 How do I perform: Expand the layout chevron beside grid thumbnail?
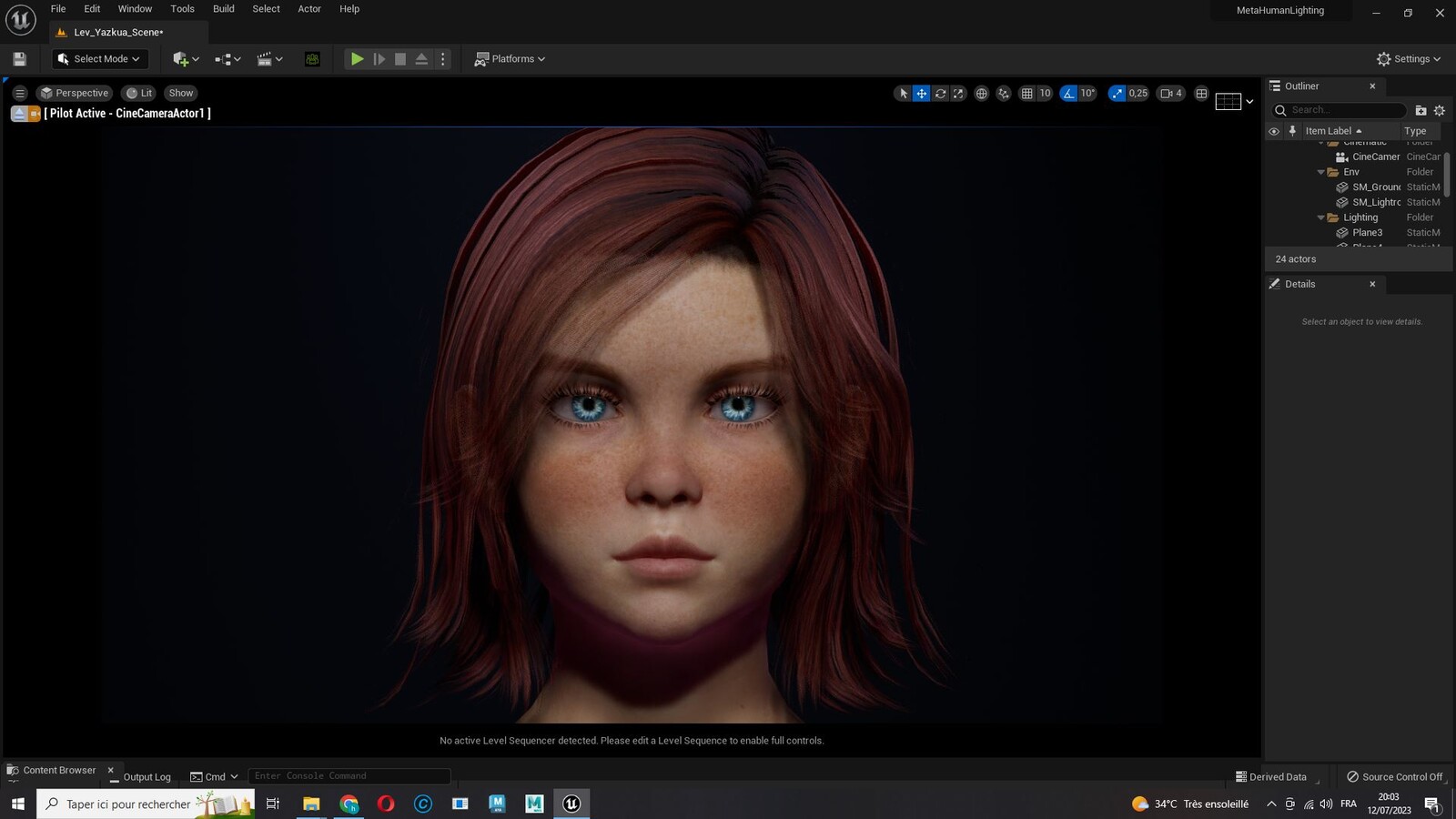point(1249,101)
